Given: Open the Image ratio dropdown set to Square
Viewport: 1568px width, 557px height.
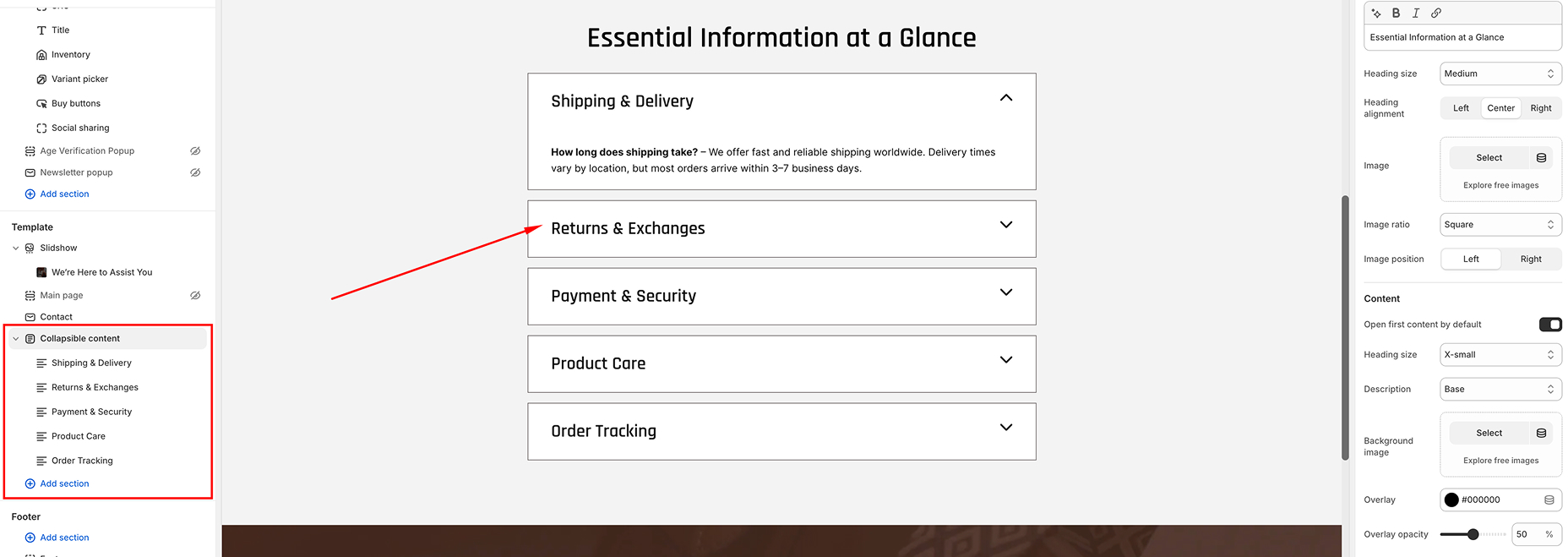Looking at the screenshot, I should click(x=1500, y=225).
